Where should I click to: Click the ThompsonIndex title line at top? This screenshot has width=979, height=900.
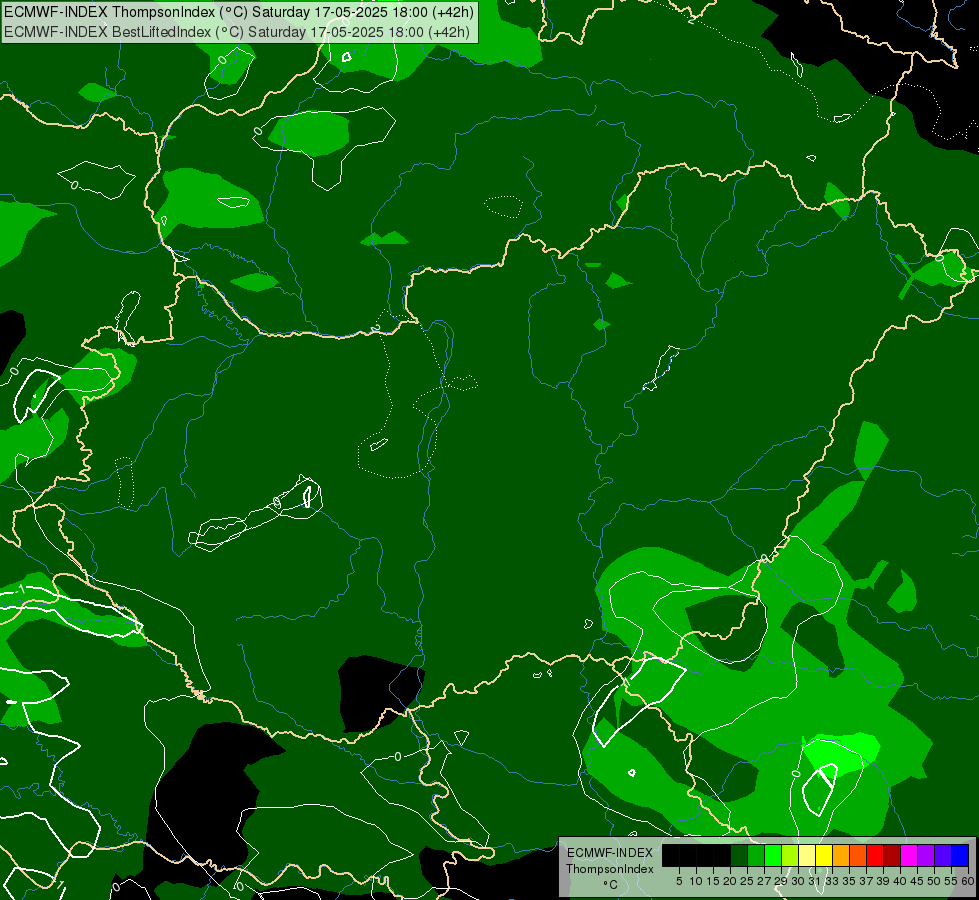(238, 12)
